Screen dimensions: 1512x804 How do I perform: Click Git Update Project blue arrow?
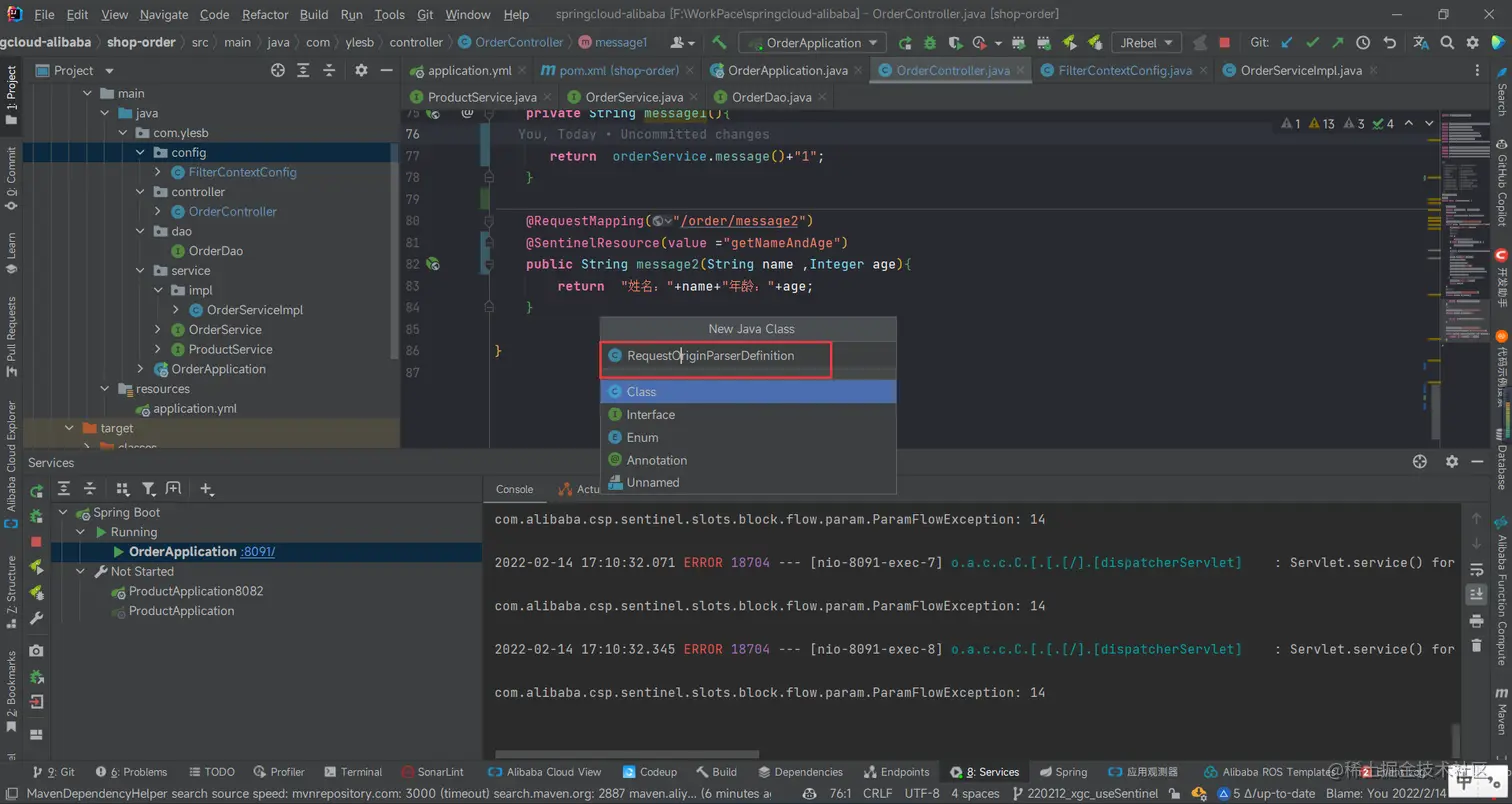tap(1287, 43)
